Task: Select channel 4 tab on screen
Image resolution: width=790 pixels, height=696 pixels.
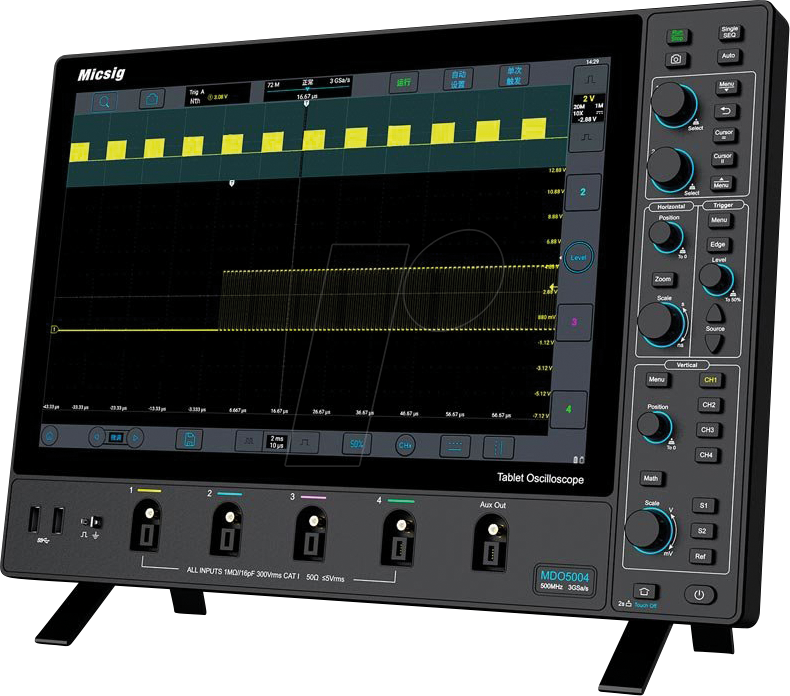Action: (568, 409)
